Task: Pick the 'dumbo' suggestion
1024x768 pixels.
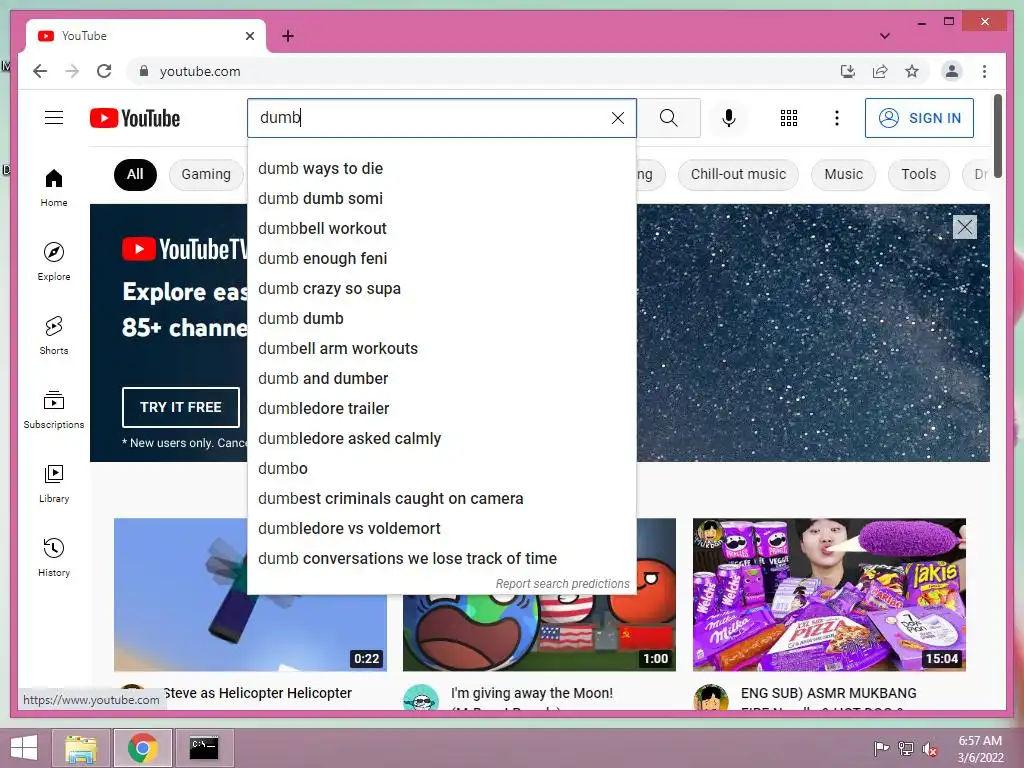Action: [441, 469]
